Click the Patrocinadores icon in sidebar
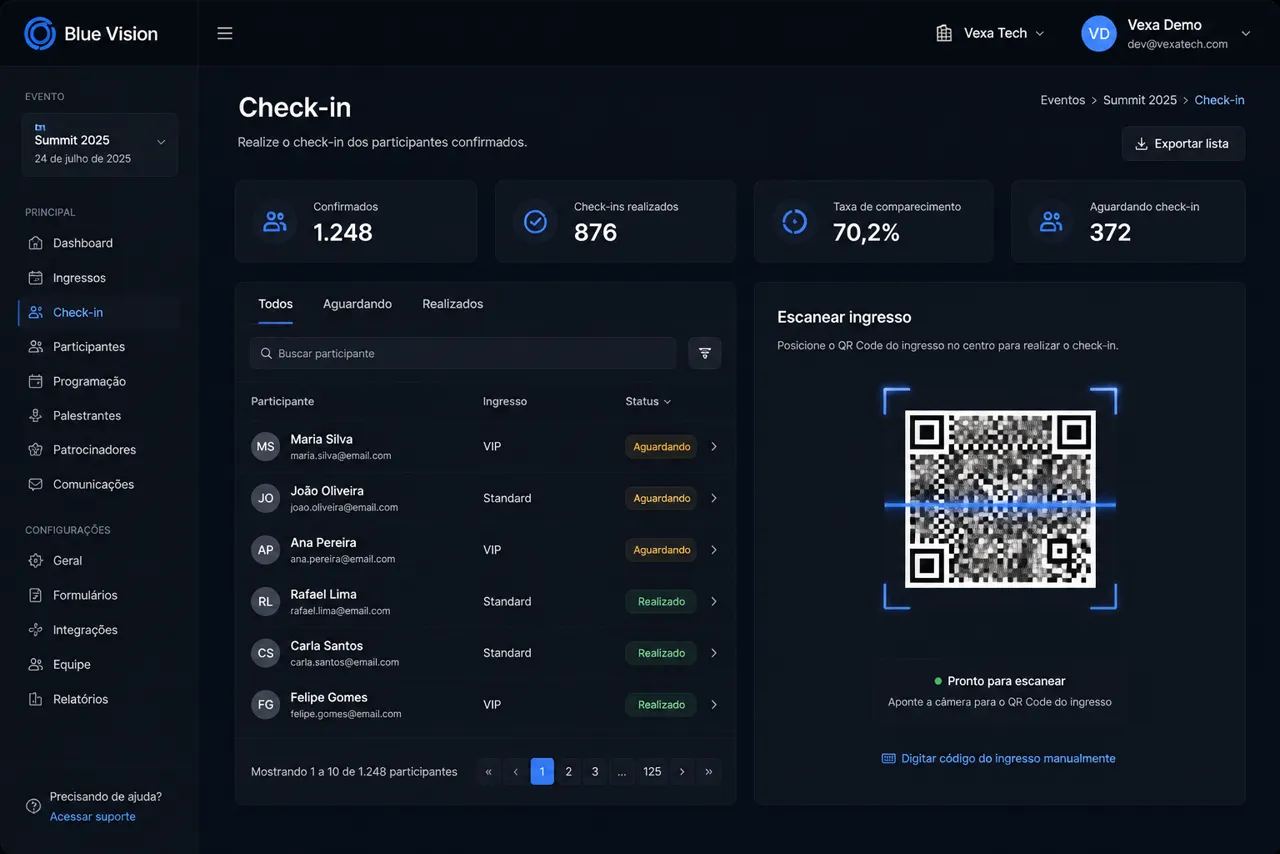 click(x=36, y=450)
